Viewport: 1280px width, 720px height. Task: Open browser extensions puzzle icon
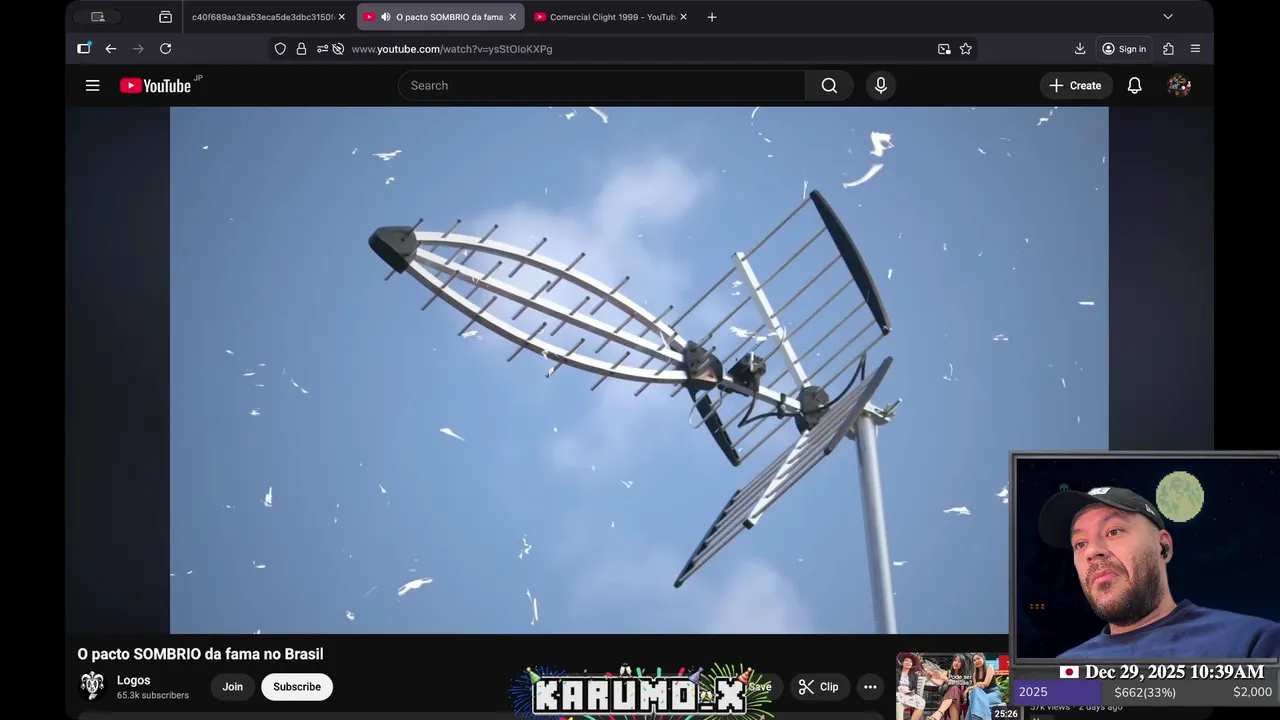click(1168, 49)
